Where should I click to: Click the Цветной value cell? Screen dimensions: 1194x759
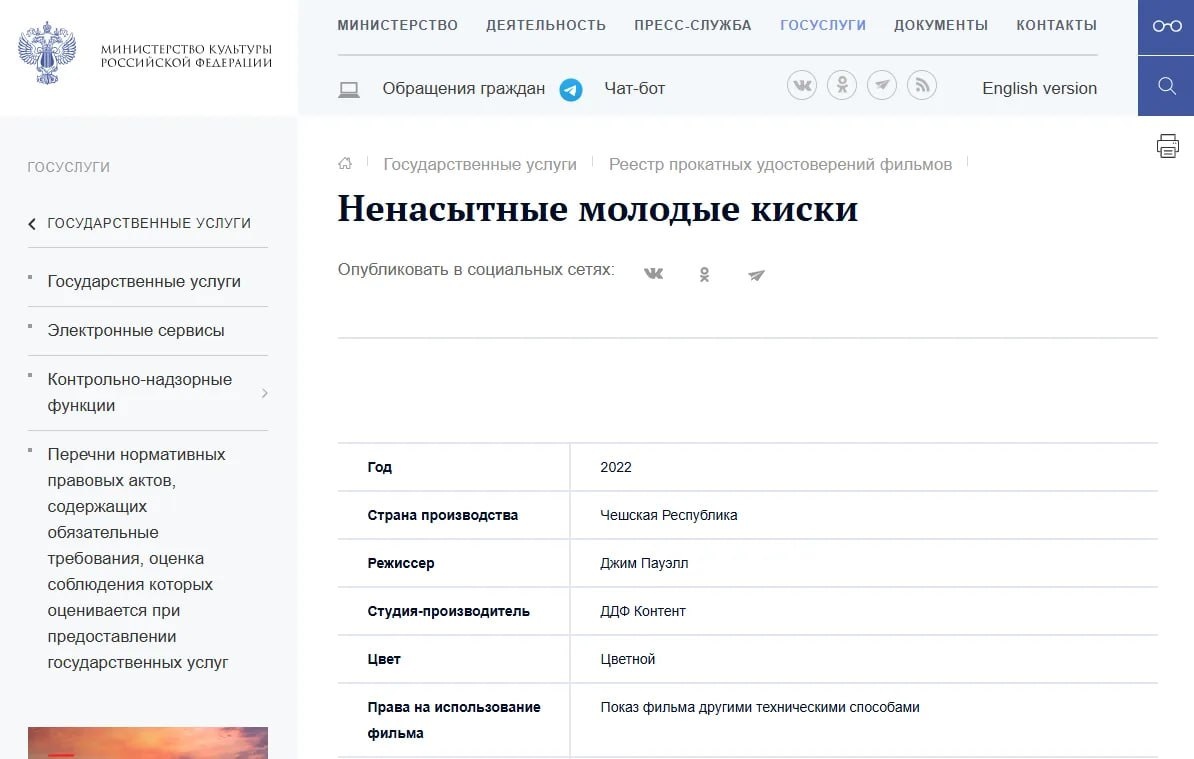[627, 659]
